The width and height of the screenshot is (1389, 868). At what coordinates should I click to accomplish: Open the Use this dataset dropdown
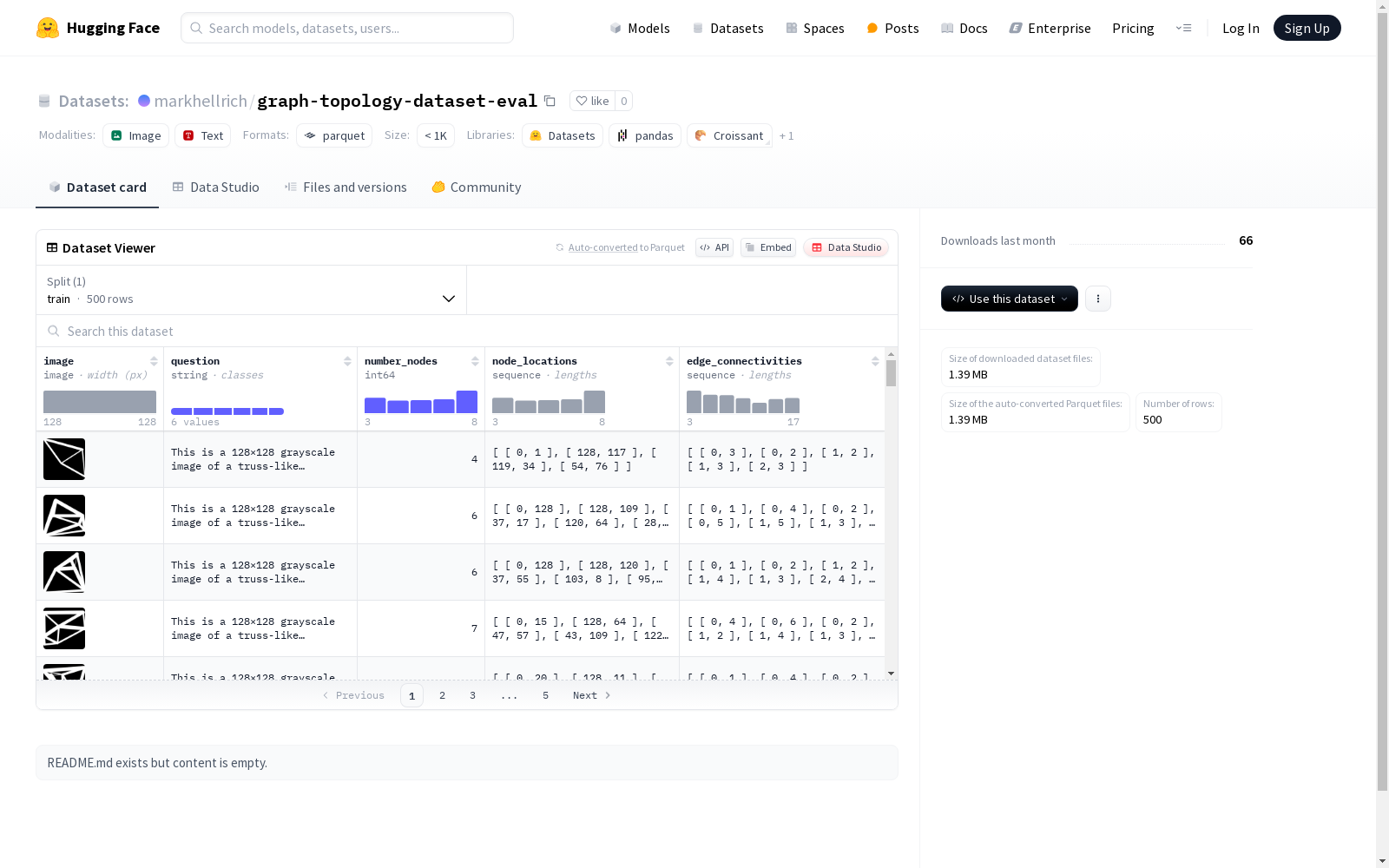click(1010, 299)
